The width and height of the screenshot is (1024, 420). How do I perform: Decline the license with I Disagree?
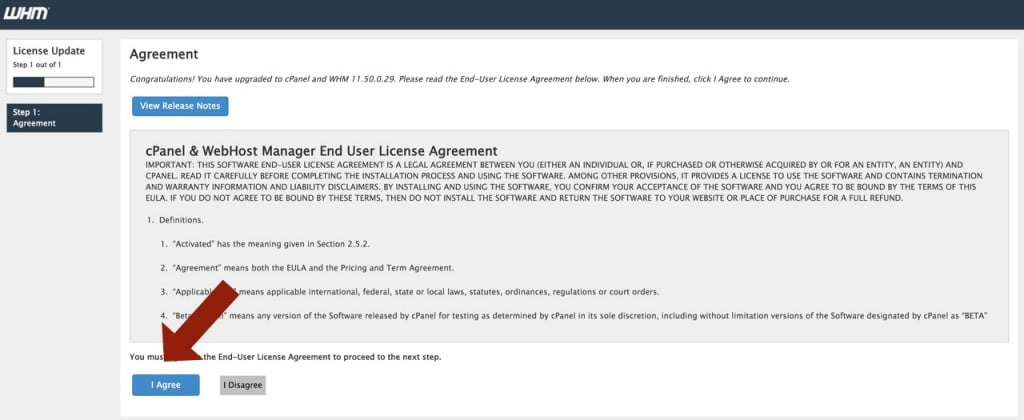point(243,385)
